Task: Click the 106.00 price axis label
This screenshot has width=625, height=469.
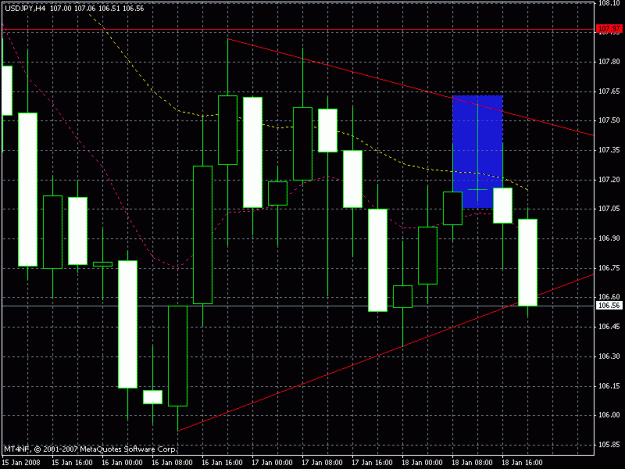Action: coord(609,415)
